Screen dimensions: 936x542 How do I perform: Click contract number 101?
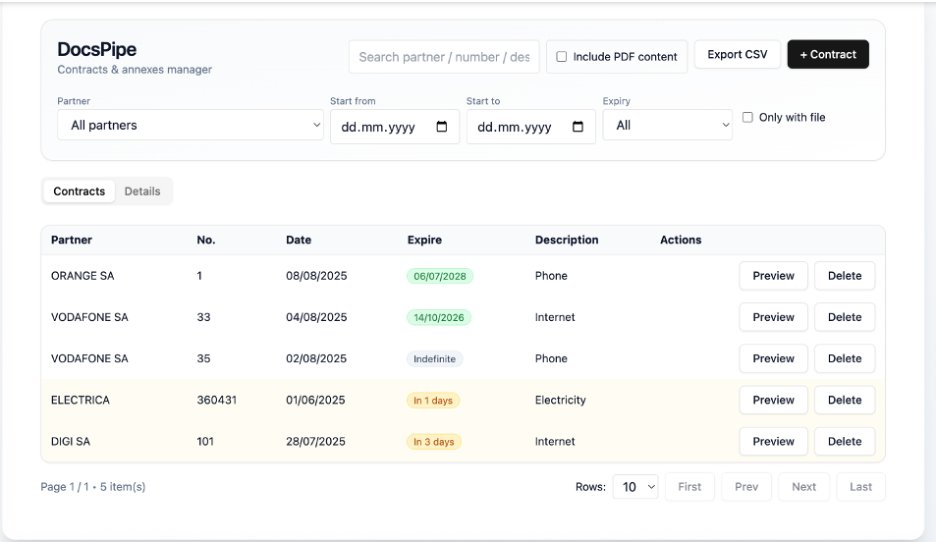pyautogui.click(x=205, y=441)
